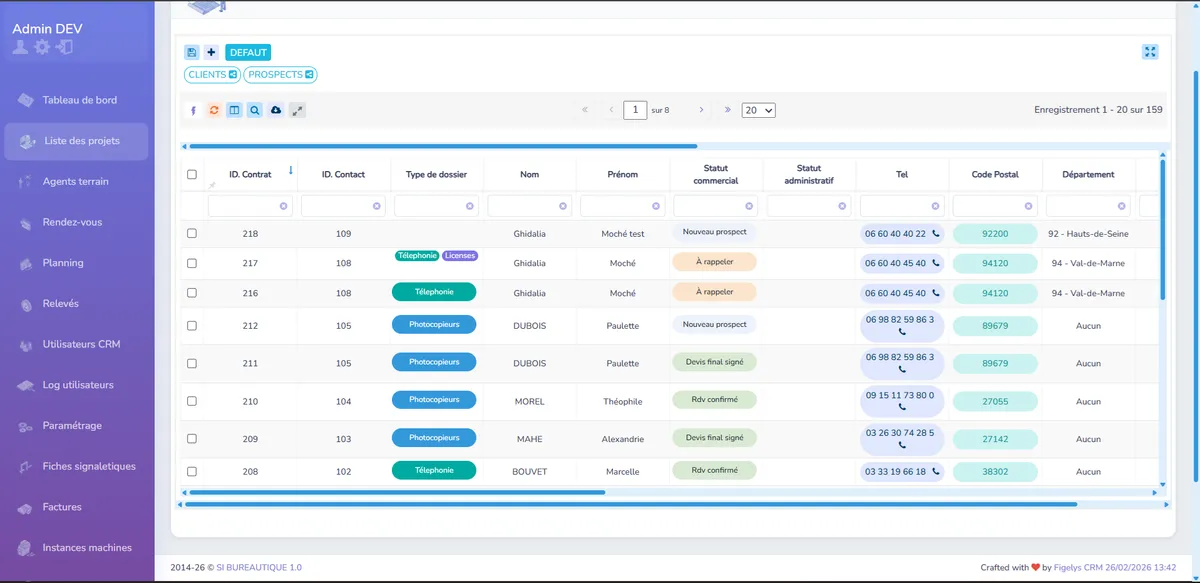The image size is (1200, 583).
Task: Select row checkbox for contract 218
Action: point(192,234)
